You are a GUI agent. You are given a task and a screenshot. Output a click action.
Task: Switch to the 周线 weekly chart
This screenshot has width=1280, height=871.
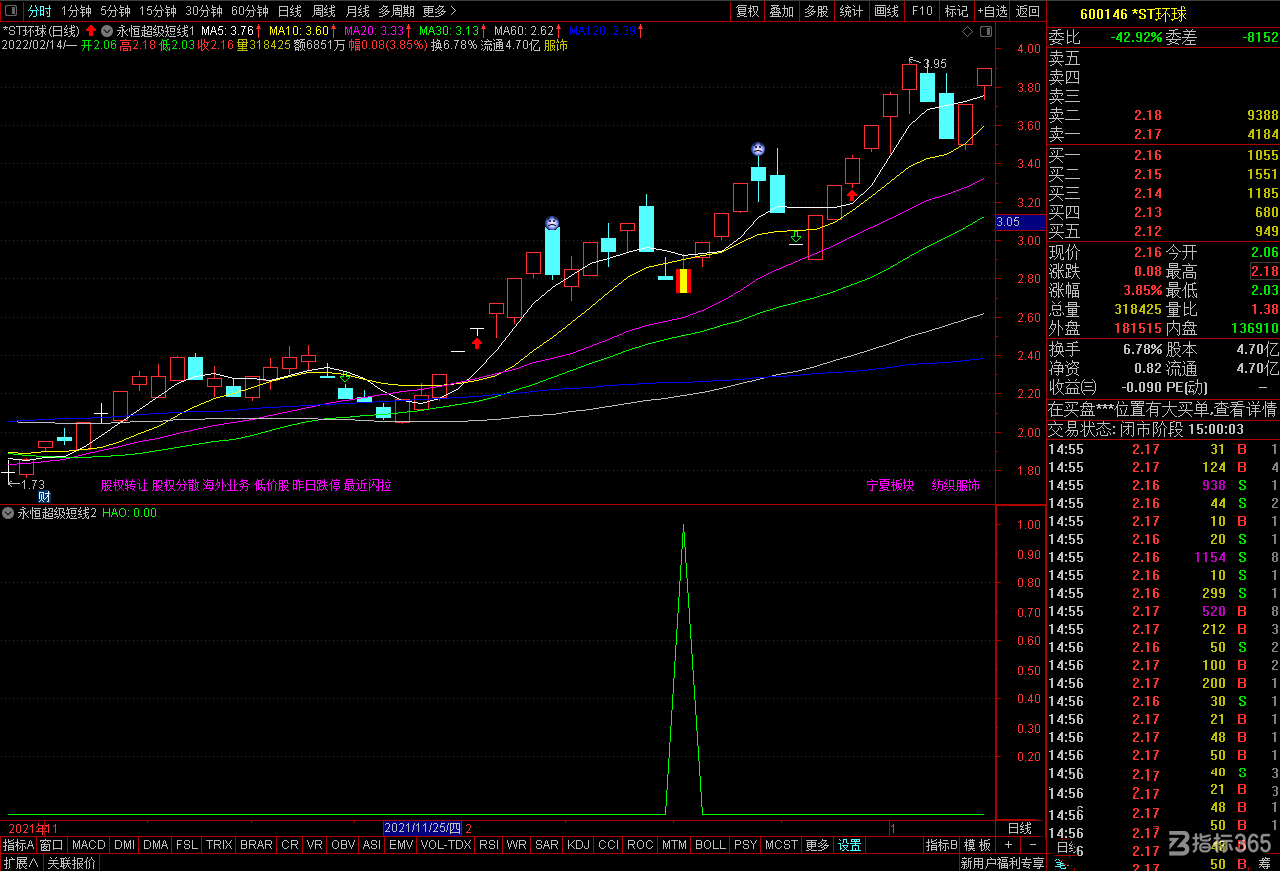tap(324, 11)
